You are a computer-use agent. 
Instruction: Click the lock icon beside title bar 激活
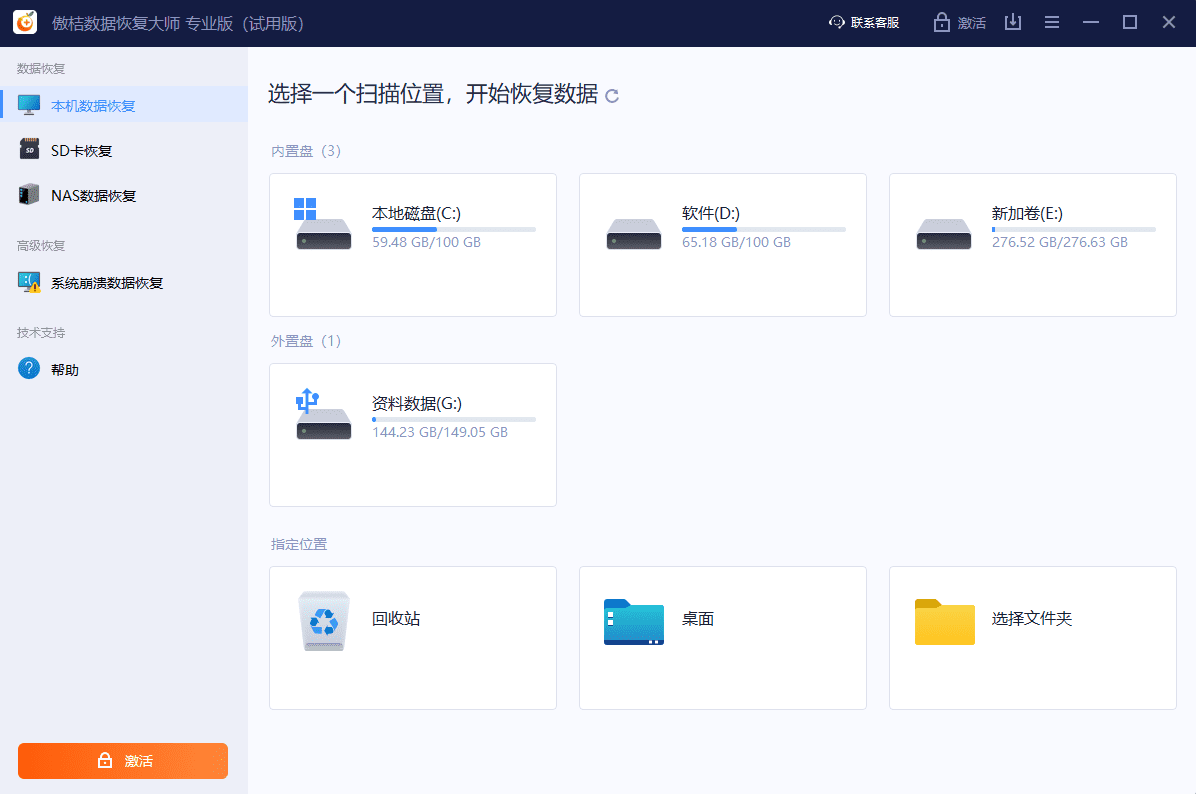pos(942,21)
